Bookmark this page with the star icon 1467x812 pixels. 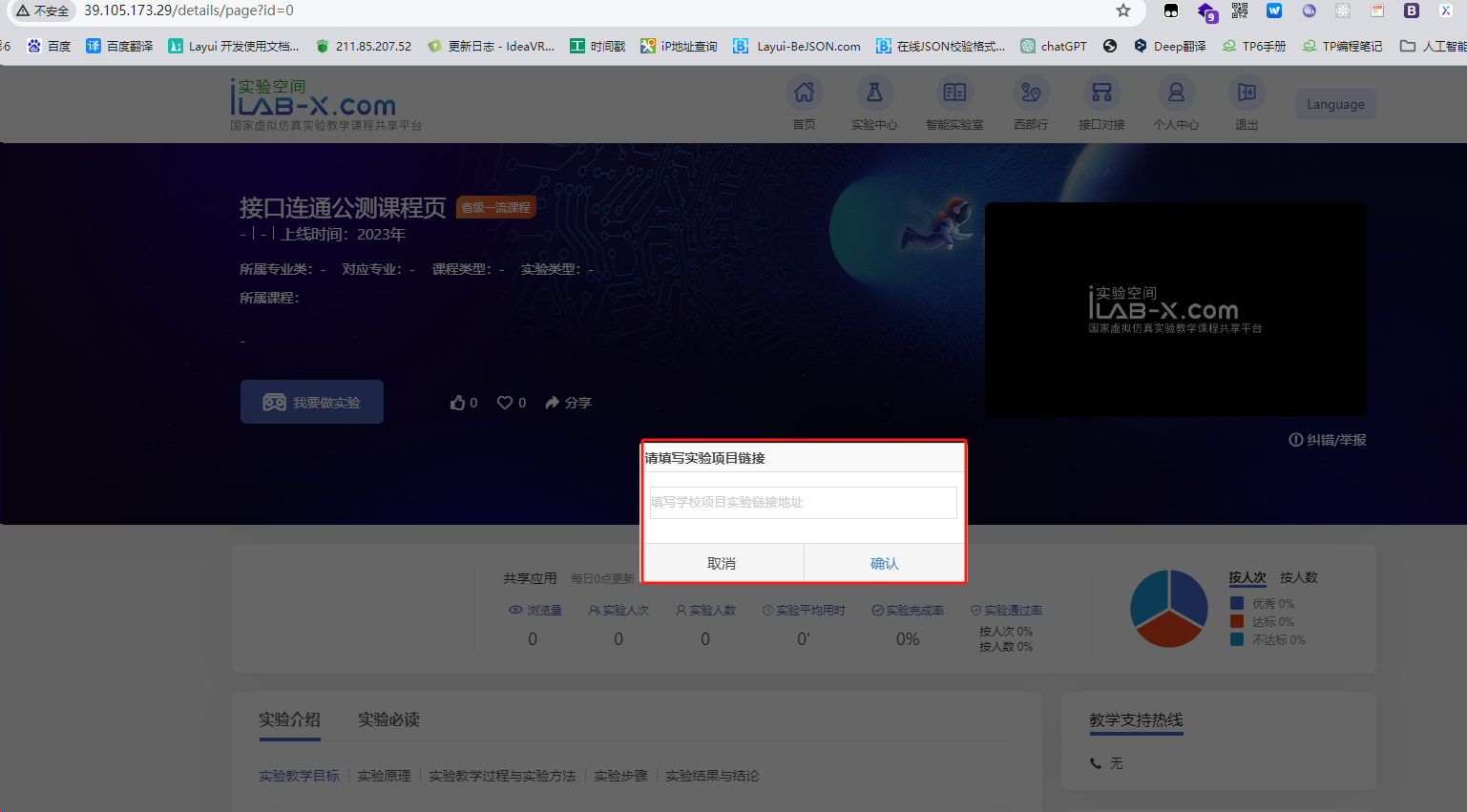[1123, 10]
